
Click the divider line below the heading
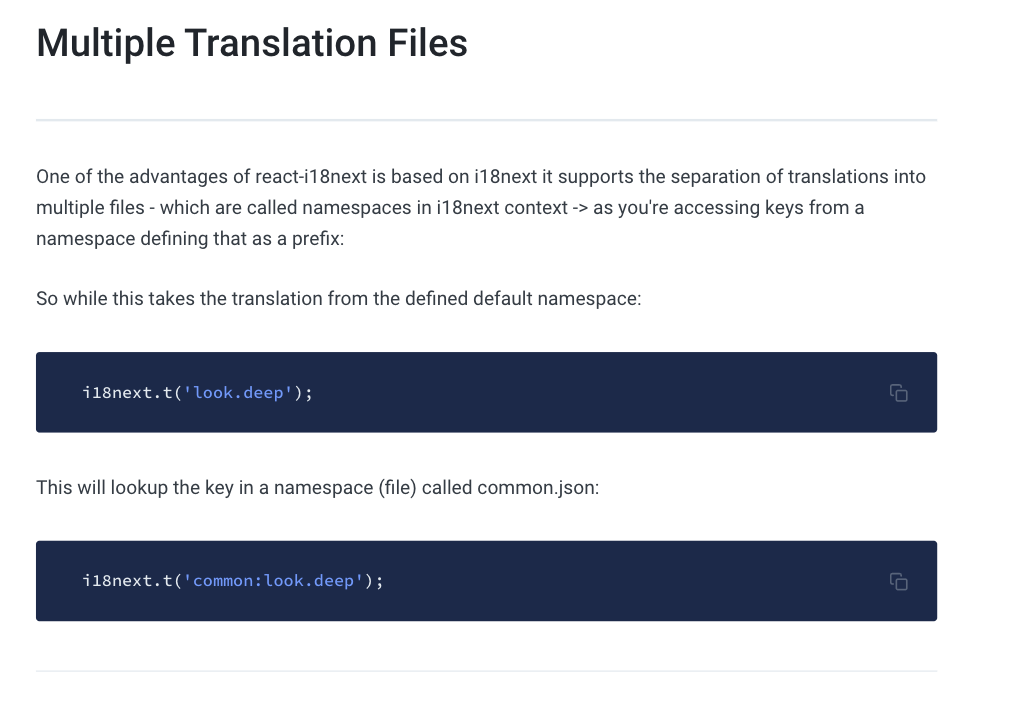click(486, 120)
